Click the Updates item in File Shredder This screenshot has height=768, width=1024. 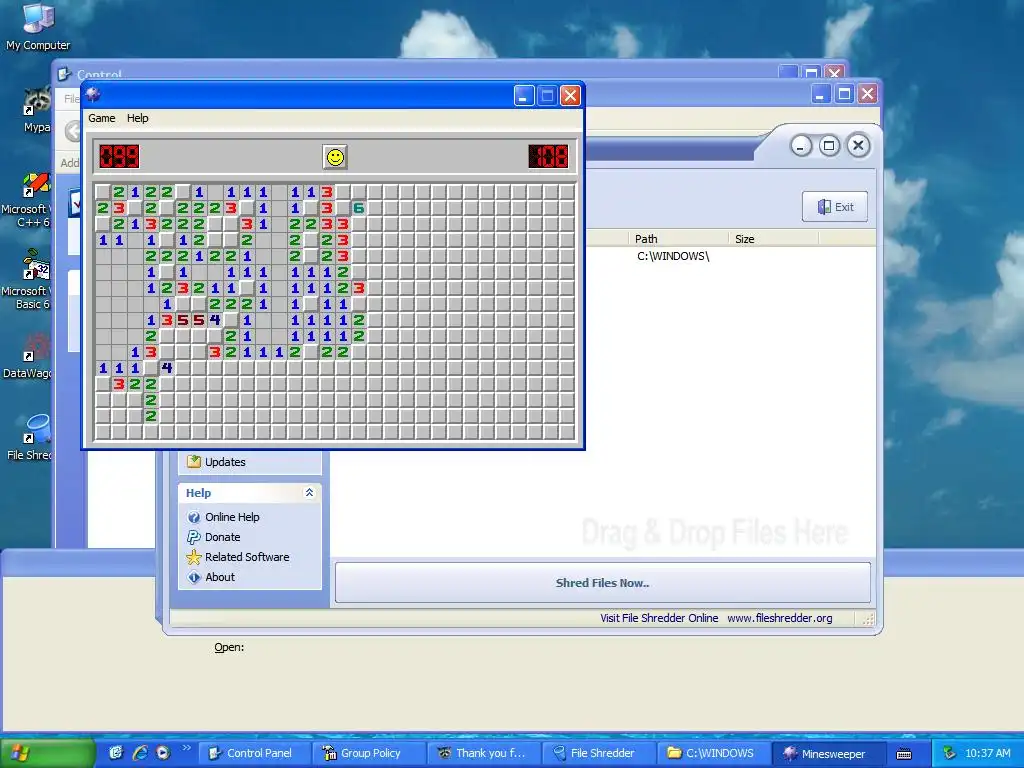tap(225, 462)
